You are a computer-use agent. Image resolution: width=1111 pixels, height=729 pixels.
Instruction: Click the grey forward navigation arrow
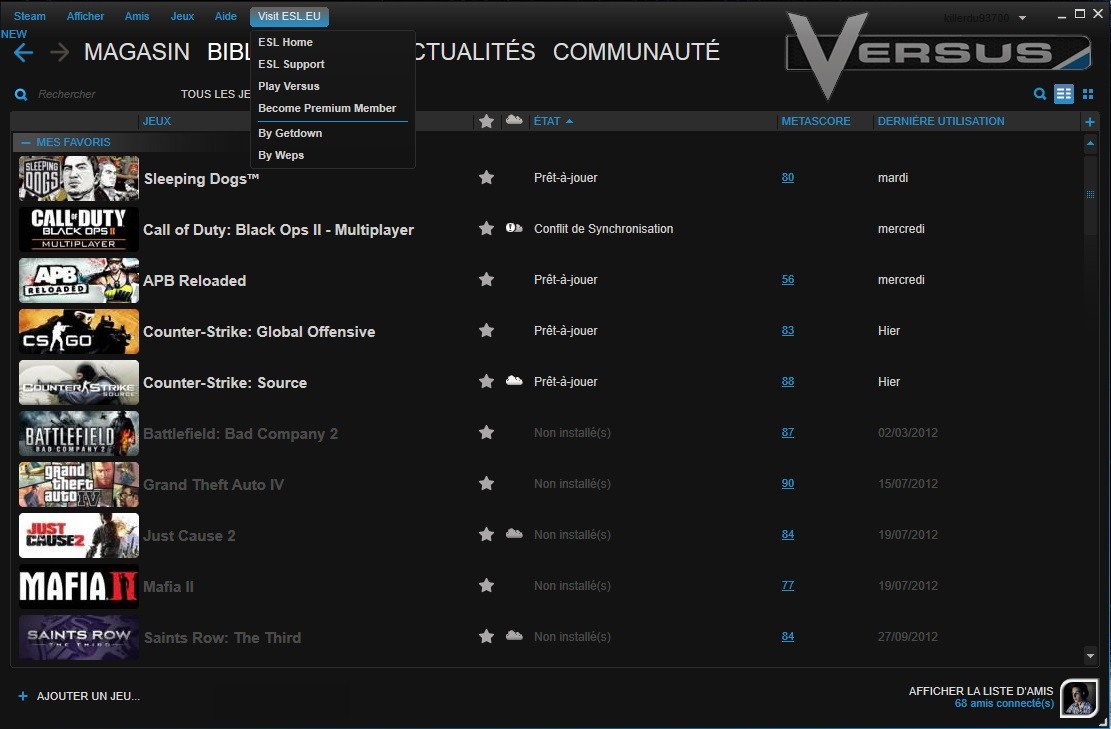pos(60,52)
